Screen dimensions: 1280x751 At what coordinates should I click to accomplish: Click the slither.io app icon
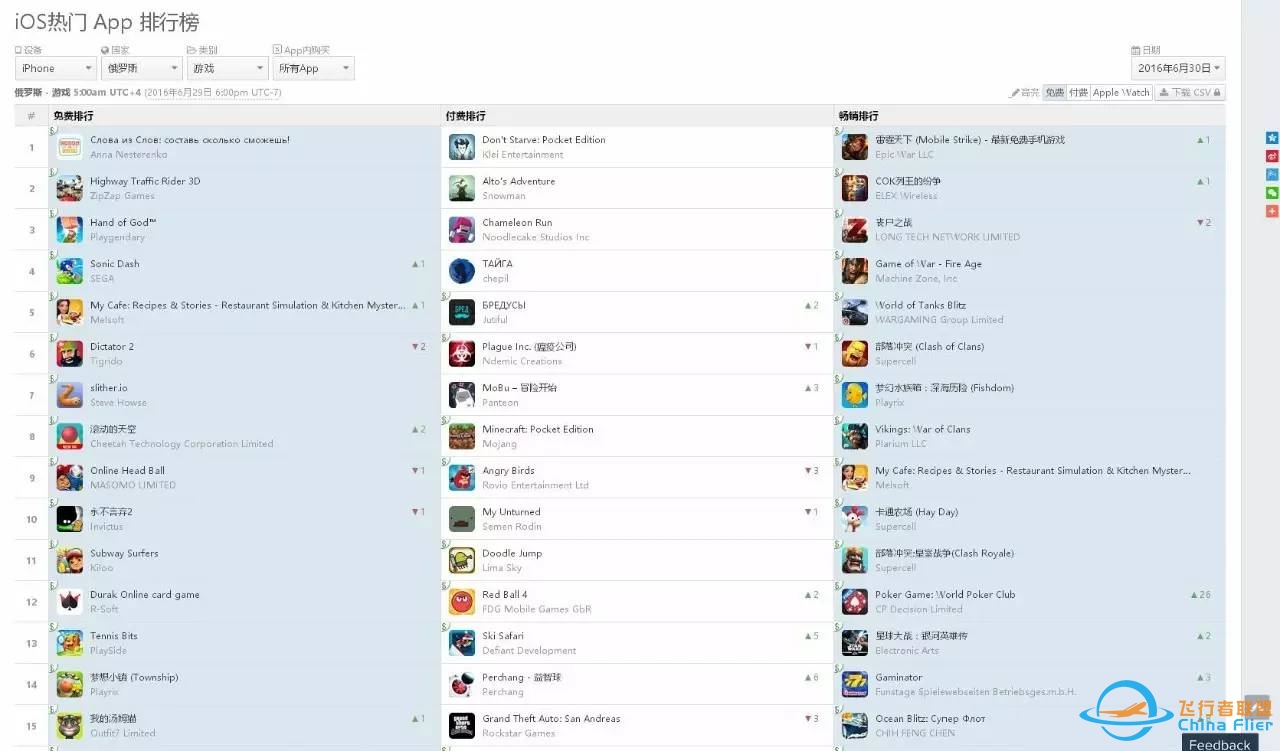click(70, 395)
